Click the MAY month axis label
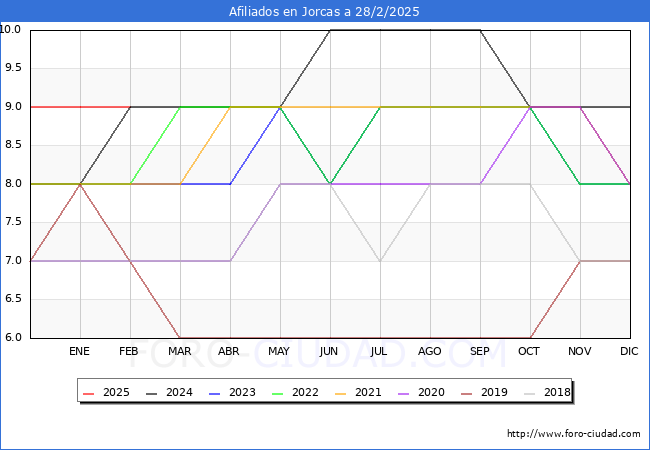The height and width of the screenshot is (450, 650). pyautogui.click(x=279, y=351)
